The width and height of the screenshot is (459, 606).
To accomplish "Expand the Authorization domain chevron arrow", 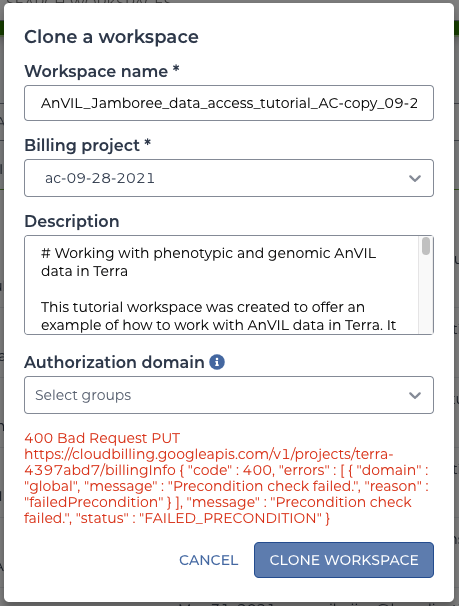I will [415, 395].
